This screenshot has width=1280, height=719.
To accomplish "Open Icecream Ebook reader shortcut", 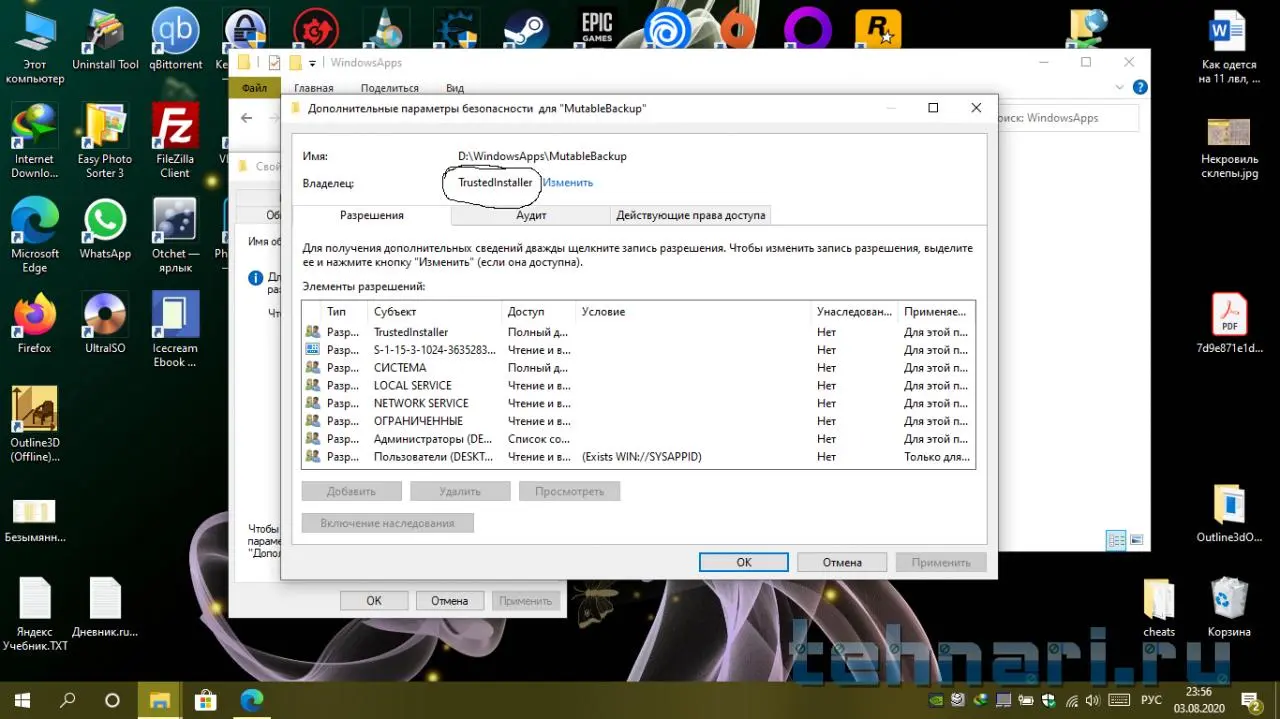I will [x=175, y=330].
